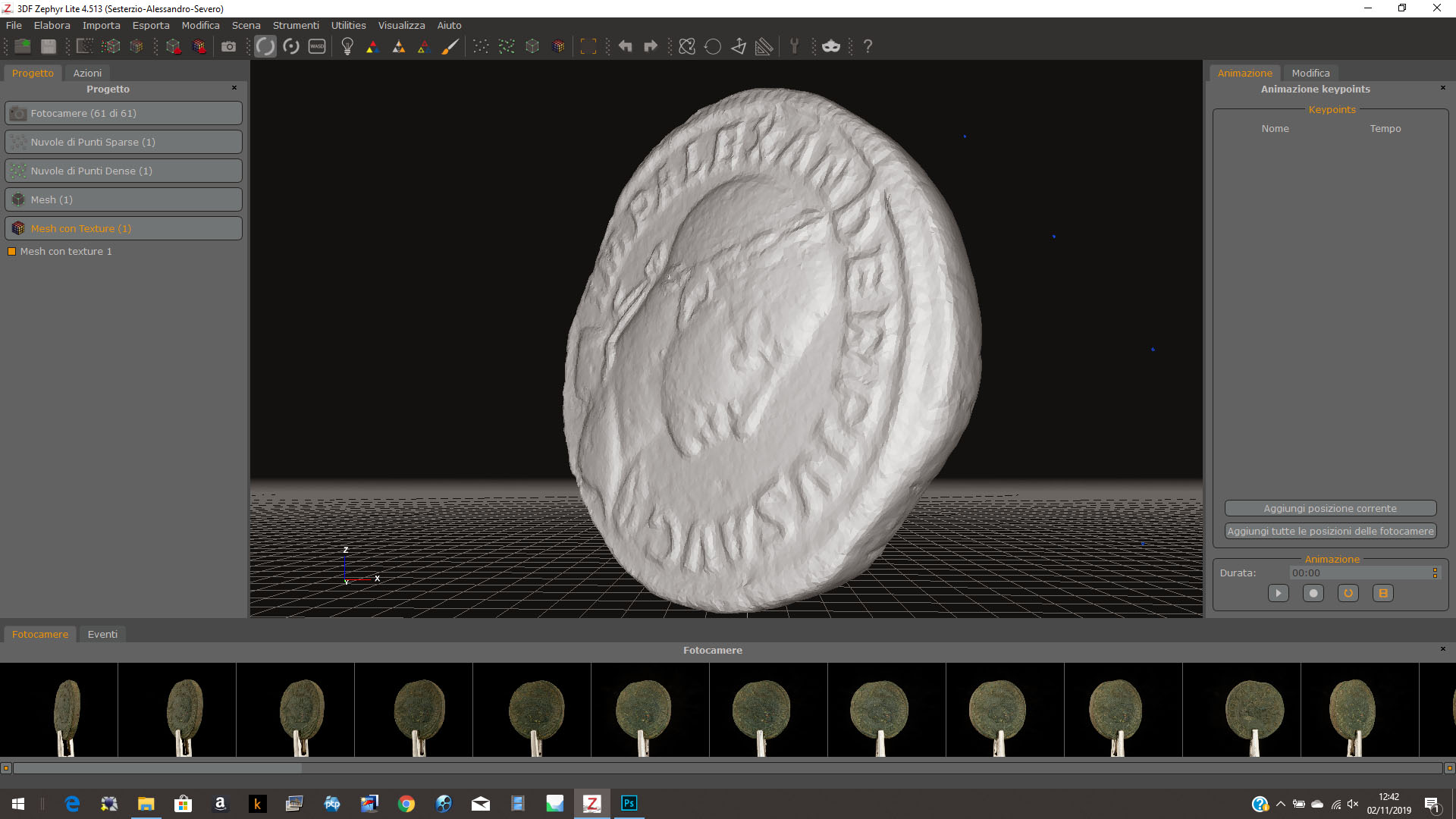This screenshot has height=819, width=1456.
Task: Expand the Fotocamere (61 di 61) section
Action: [124, 113]
